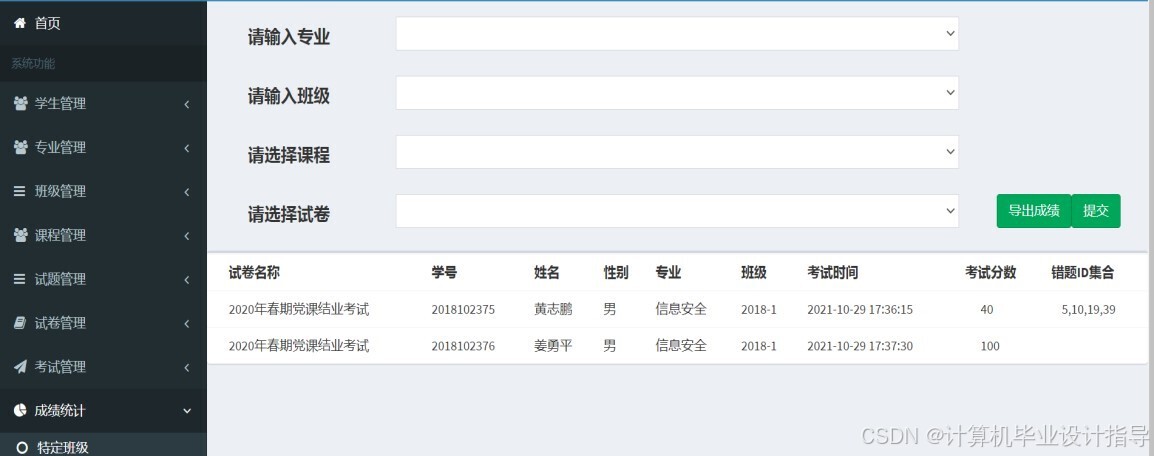Click 2018-1 in 姜勇平's row

(x=759, y=346)
